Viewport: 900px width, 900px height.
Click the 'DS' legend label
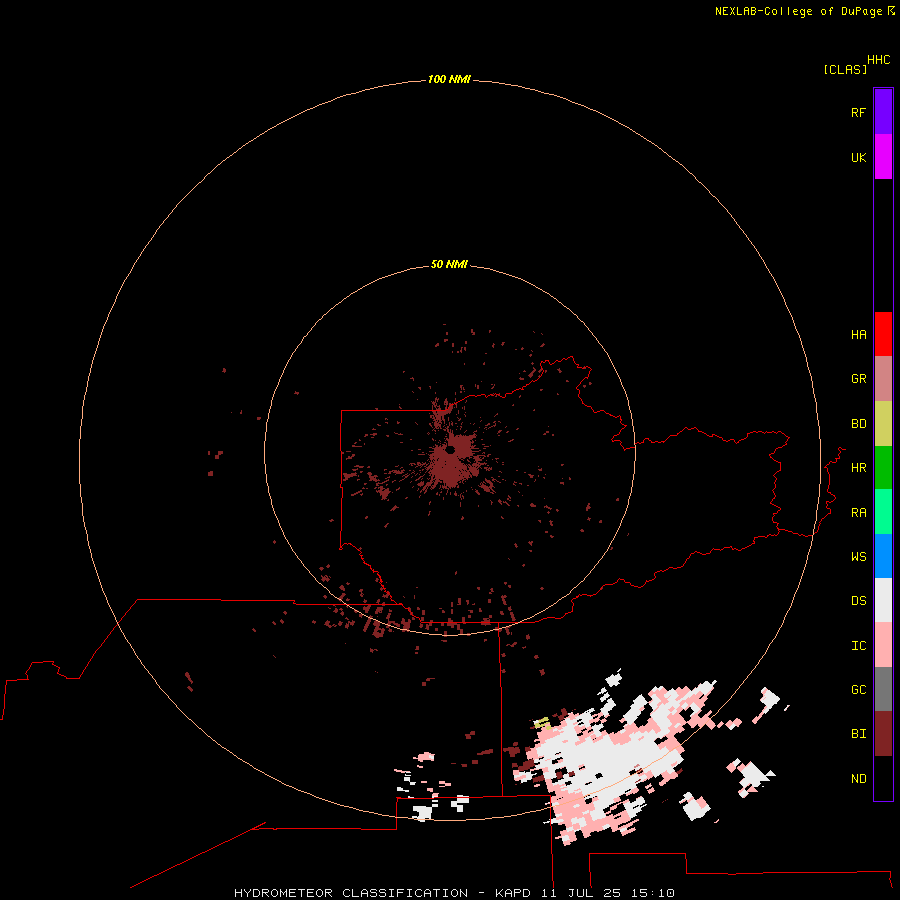(x=858, y=600)
